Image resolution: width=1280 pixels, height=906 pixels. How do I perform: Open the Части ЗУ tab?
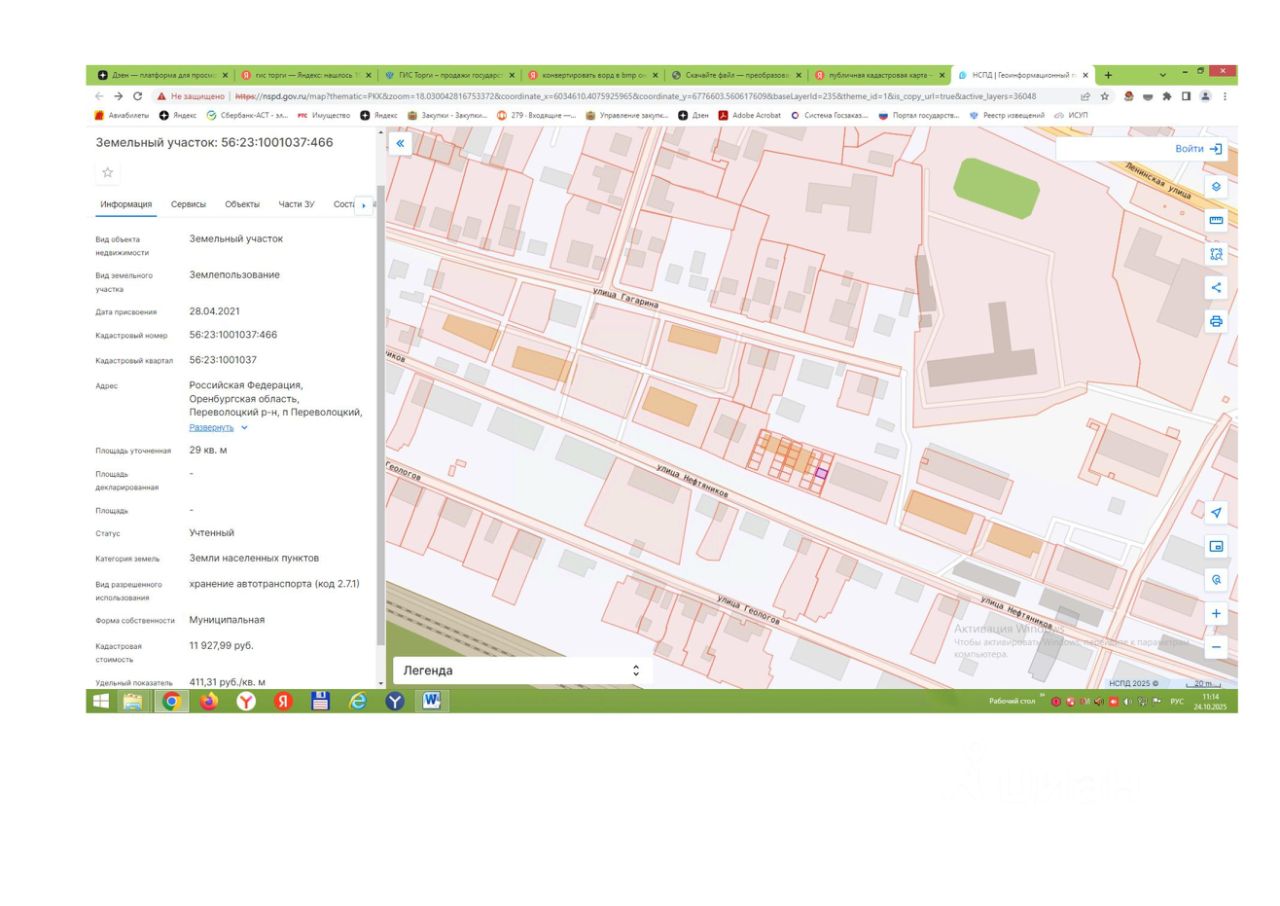(296, 204)
